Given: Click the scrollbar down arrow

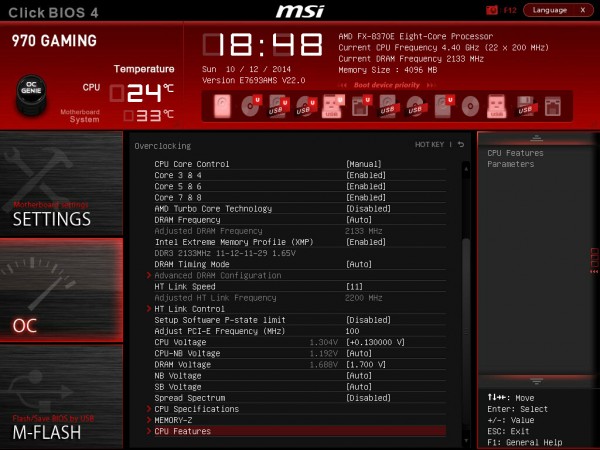Looking at the screenshot, I should coord(466,441).
